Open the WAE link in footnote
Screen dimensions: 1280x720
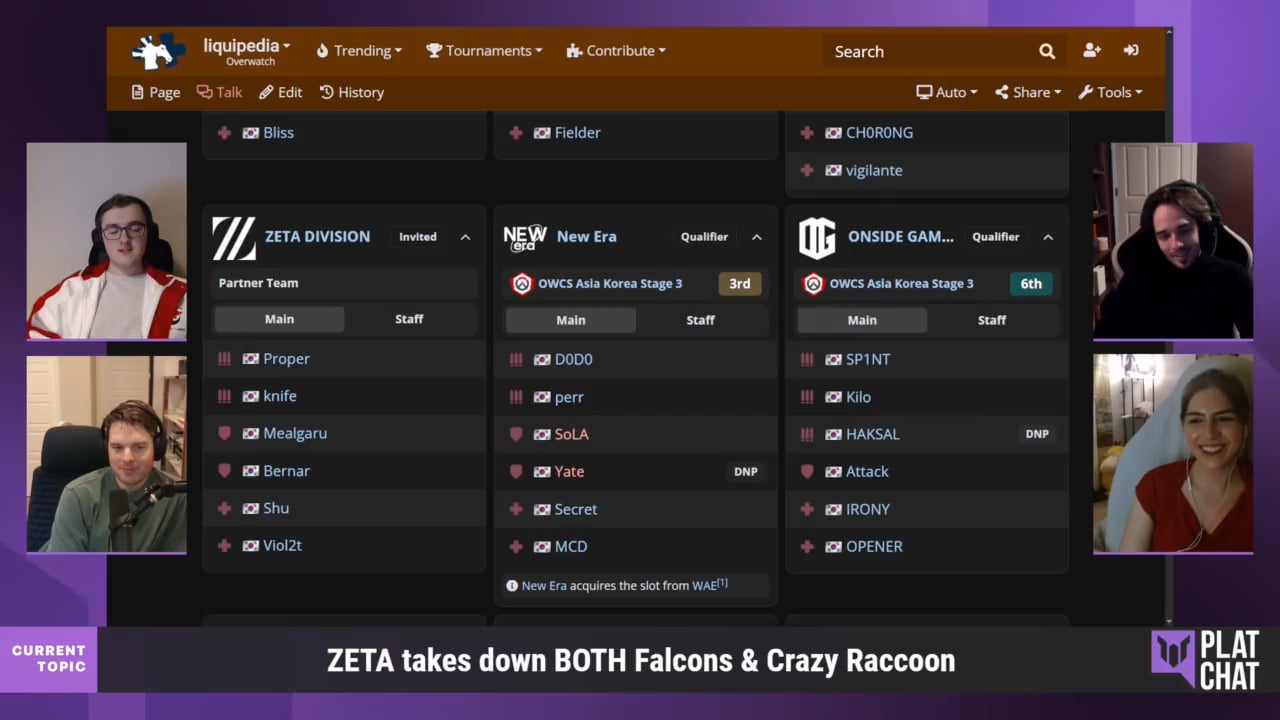click(x=703, y=586)
